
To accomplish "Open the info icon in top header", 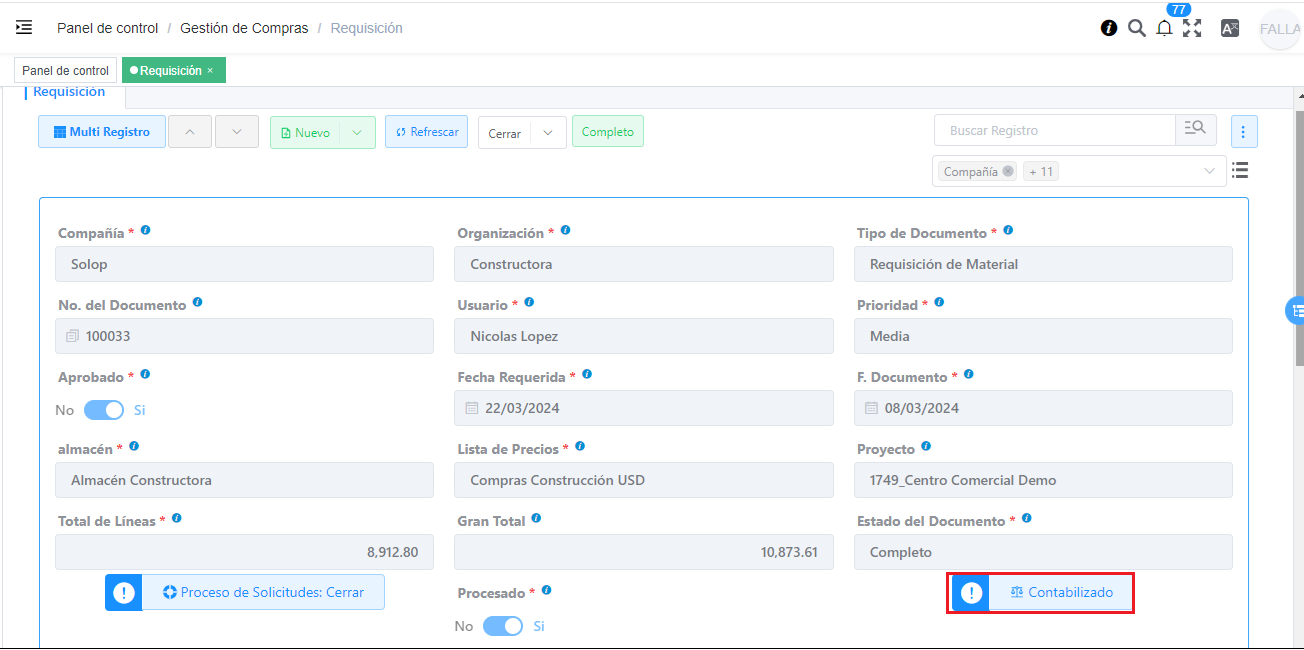I will (x=1109, y=28).
